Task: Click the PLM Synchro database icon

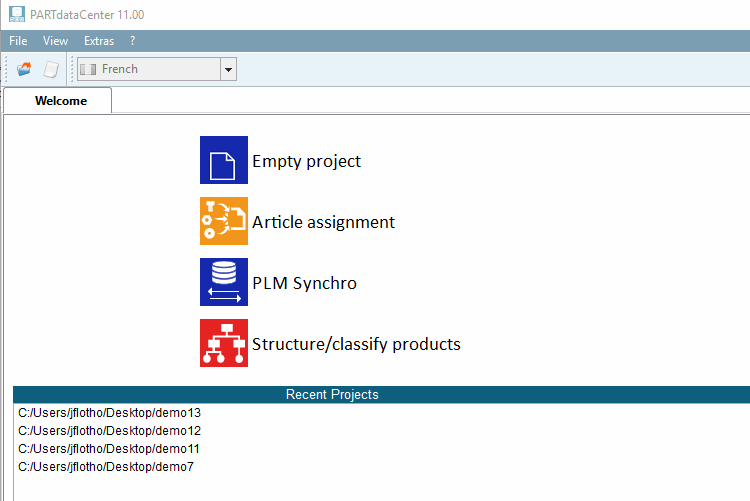Action: 223,282
